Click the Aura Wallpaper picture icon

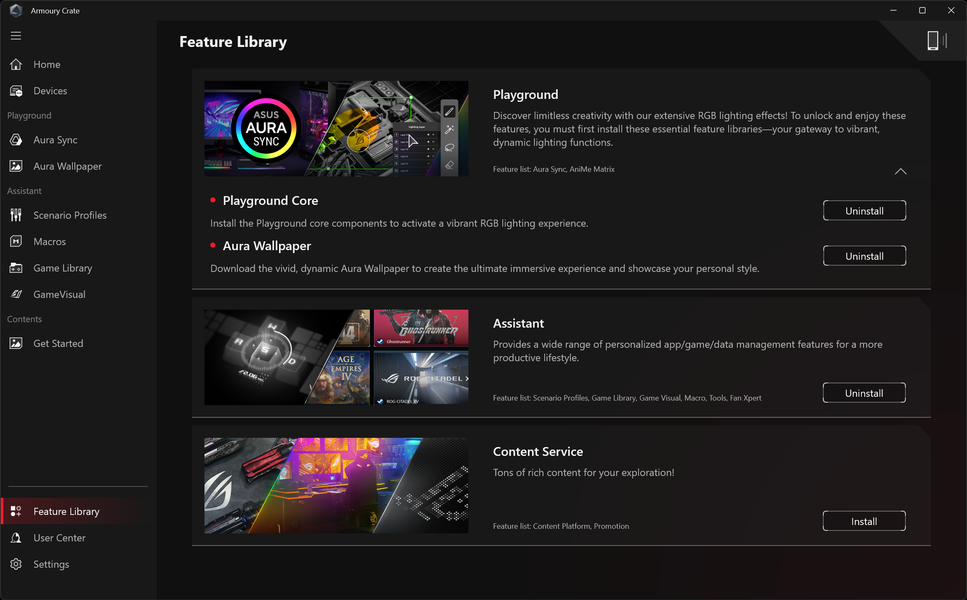pos(16,166)
